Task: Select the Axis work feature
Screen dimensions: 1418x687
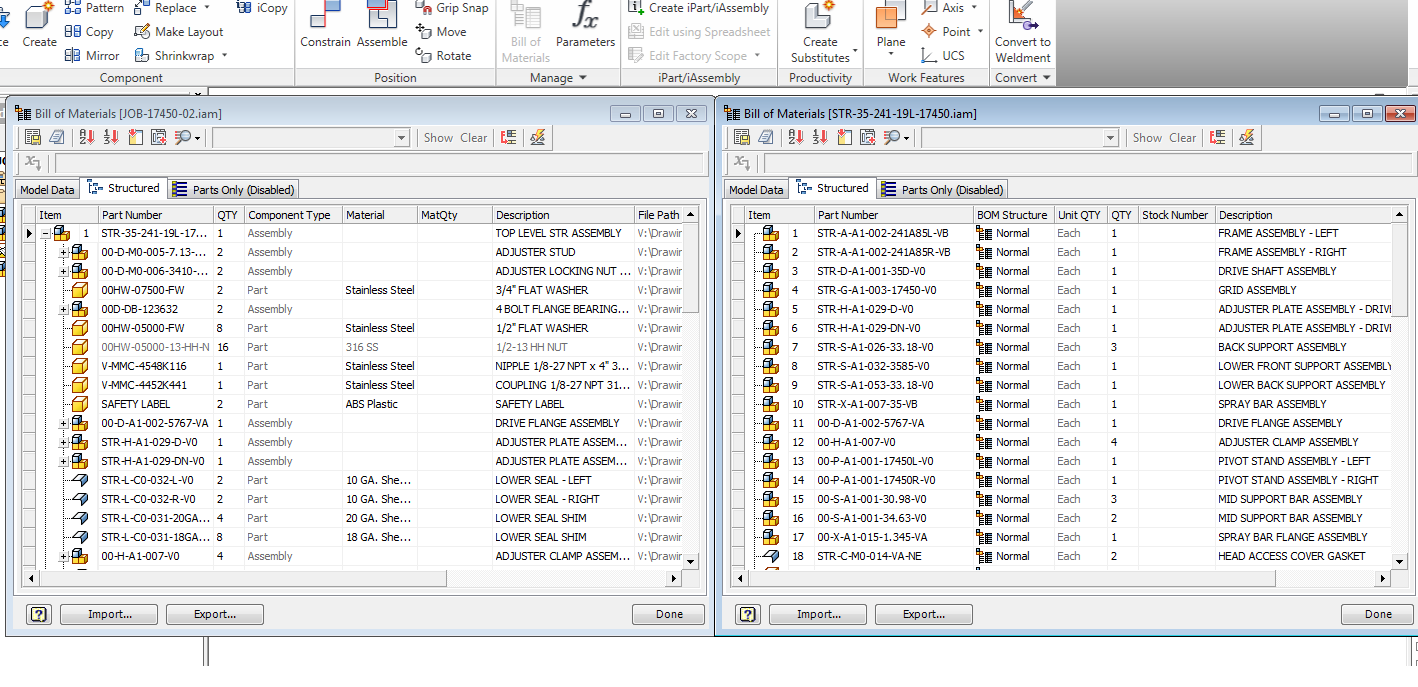Action: (x=943, y=7)
